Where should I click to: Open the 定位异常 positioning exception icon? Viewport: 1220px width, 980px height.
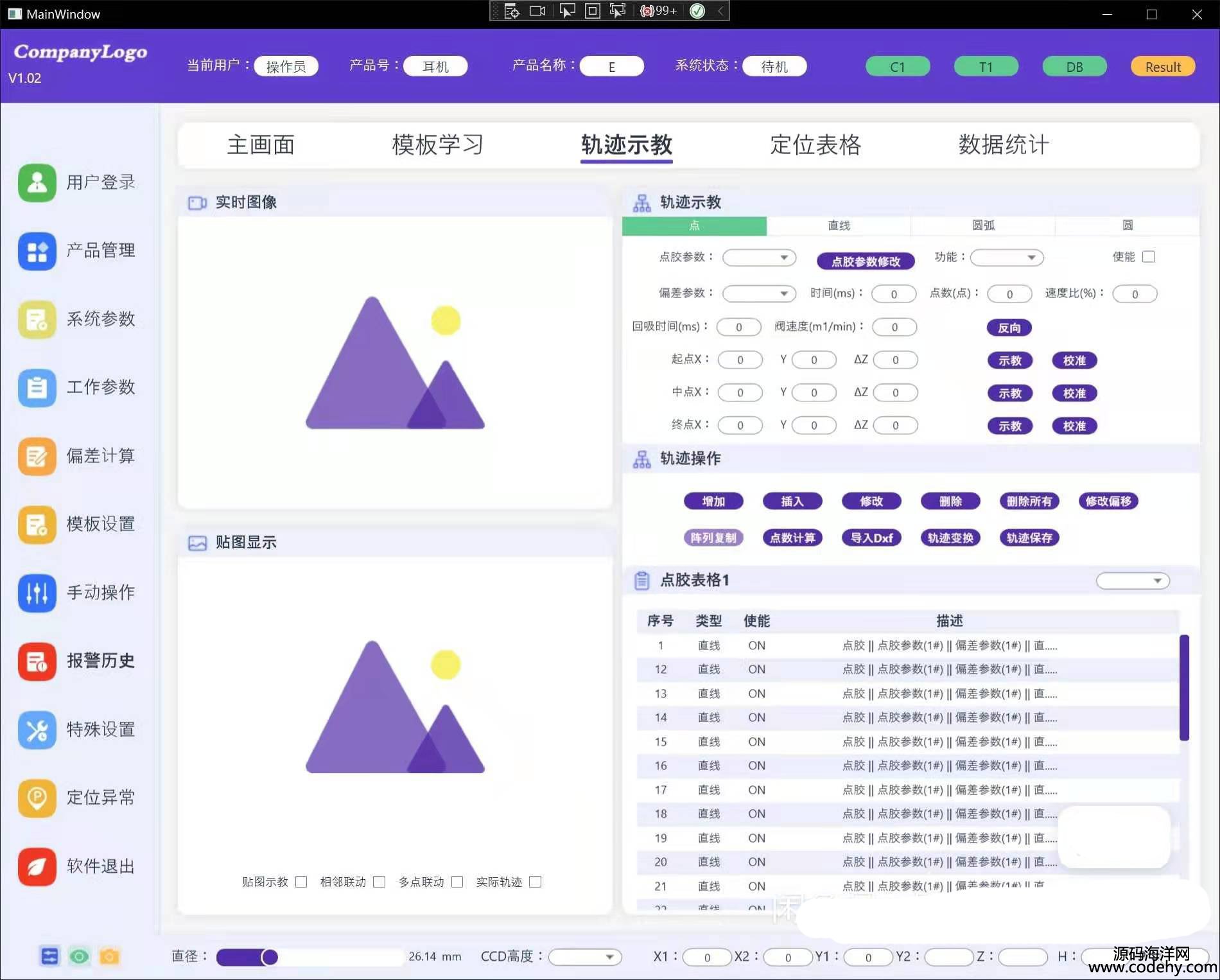(37, 798)
